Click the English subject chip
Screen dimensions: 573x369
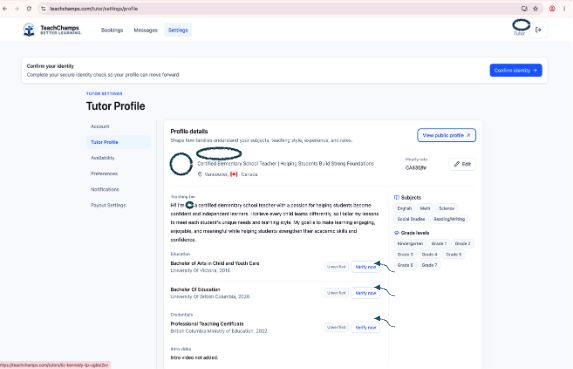click(x=405, y=208)
